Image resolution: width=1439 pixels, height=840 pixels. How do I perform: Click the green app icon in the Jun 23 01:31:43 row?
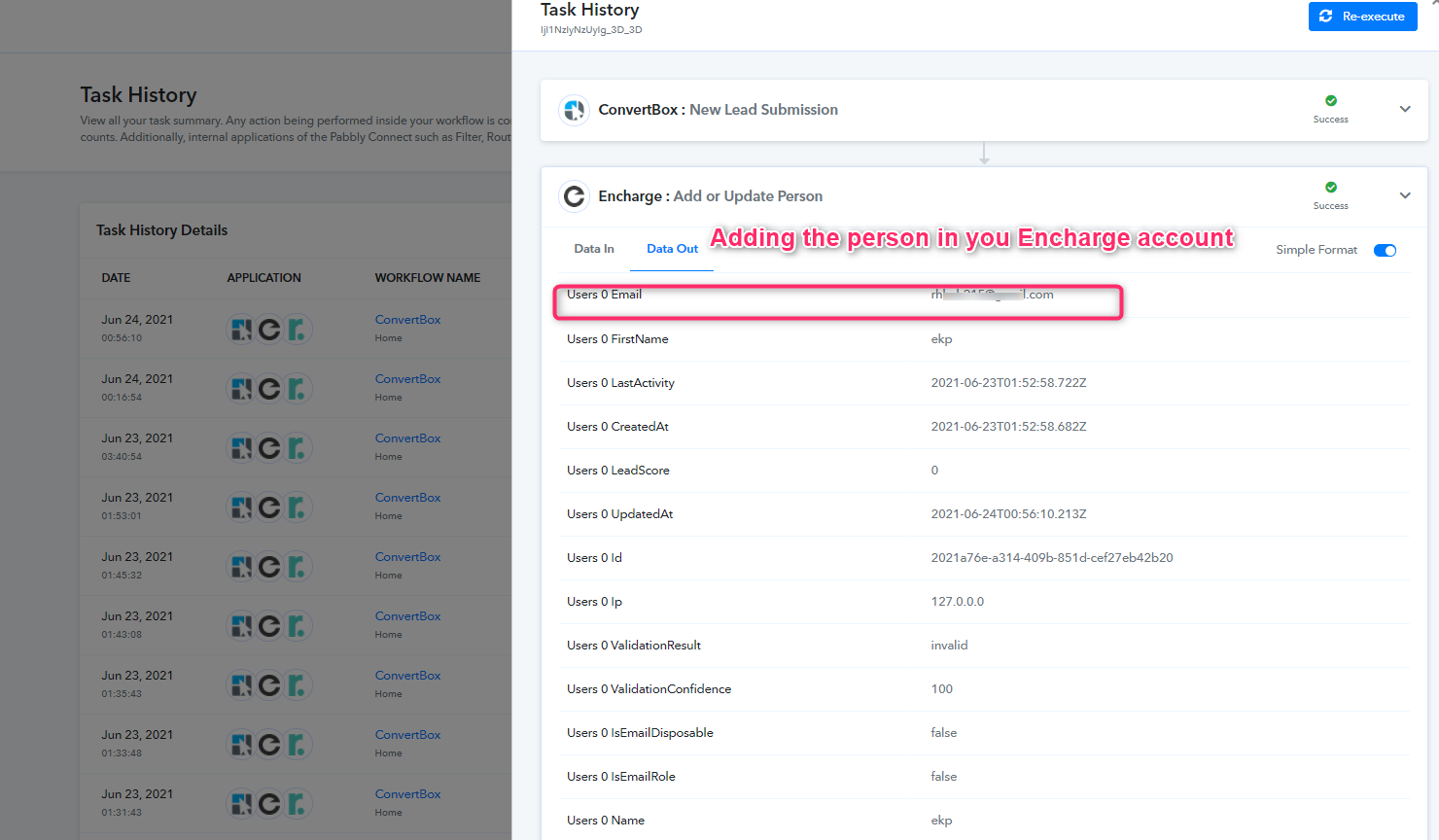click(x=297, y=804)
